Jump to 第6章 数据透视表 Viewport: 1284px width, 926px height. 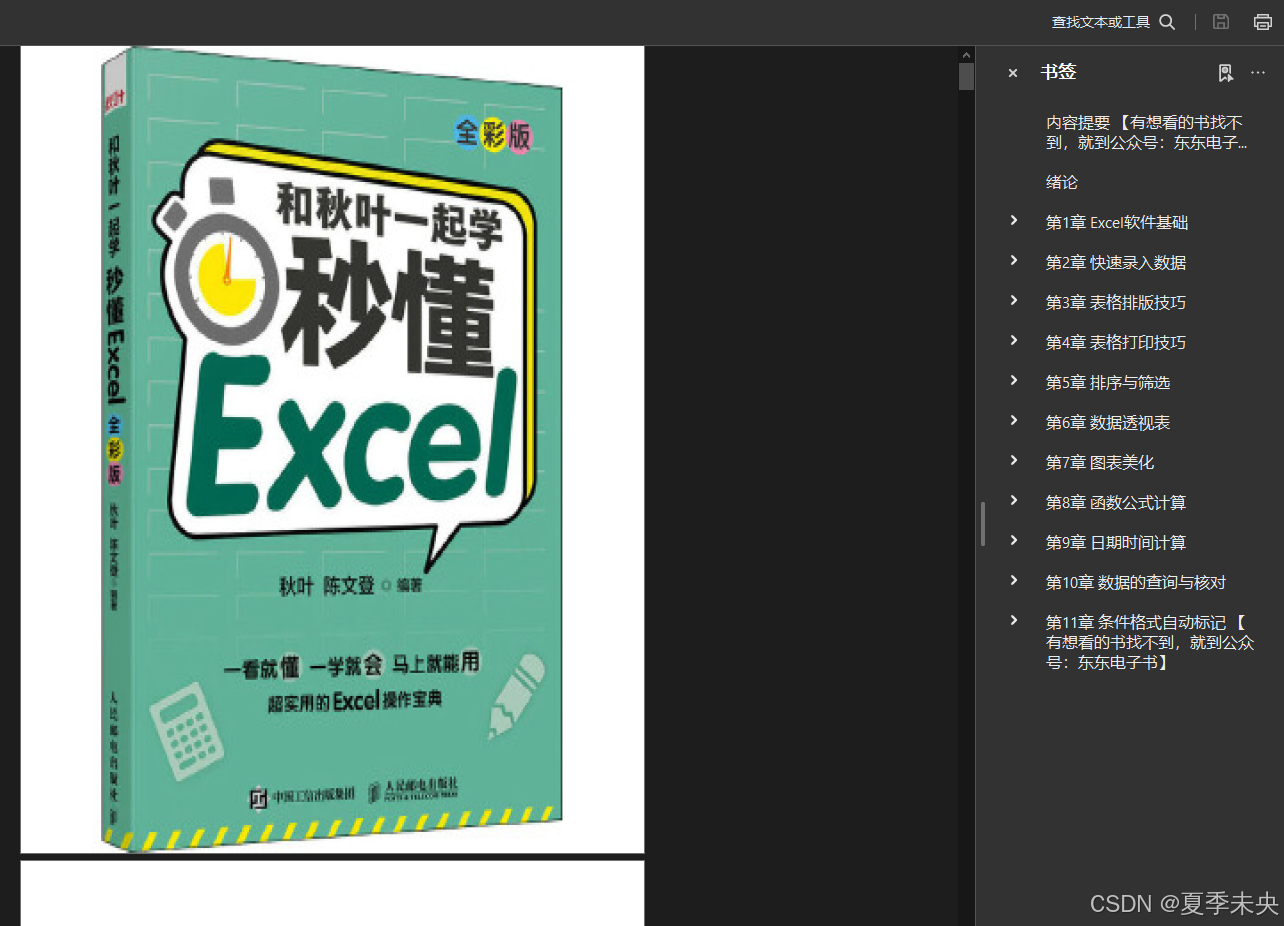click(1108, 422)
